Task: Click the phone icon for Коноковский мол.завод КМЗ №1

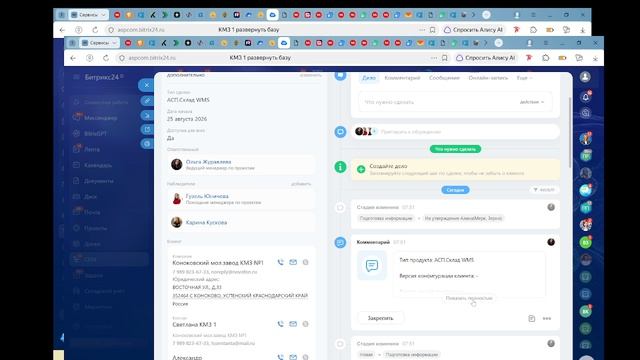Action: pyautogui.click(x=280, y=262)
